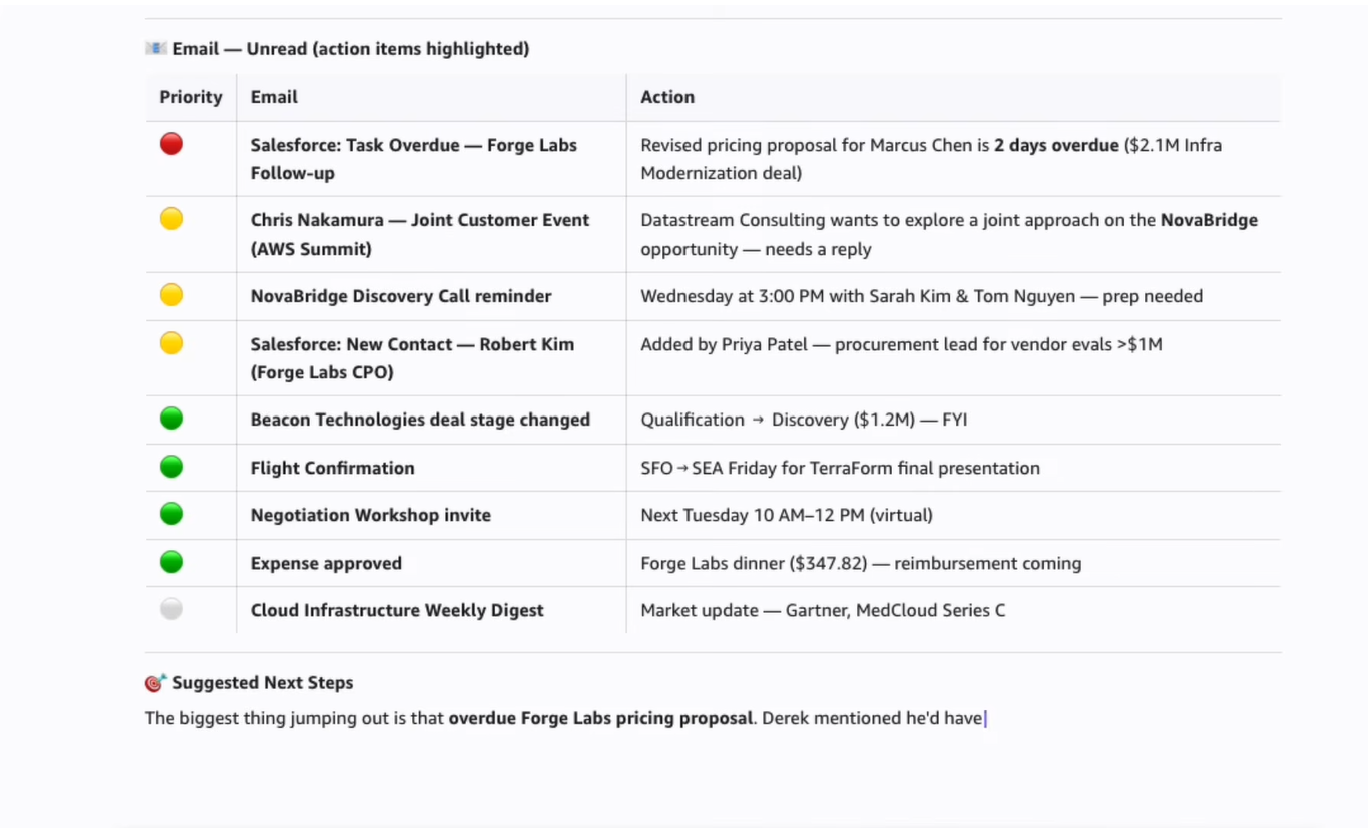This screenshot has width=1368, height=828.
Task: Click the red priority dot for Forge Labs Follow-up
Action: (x=171, y=144)
